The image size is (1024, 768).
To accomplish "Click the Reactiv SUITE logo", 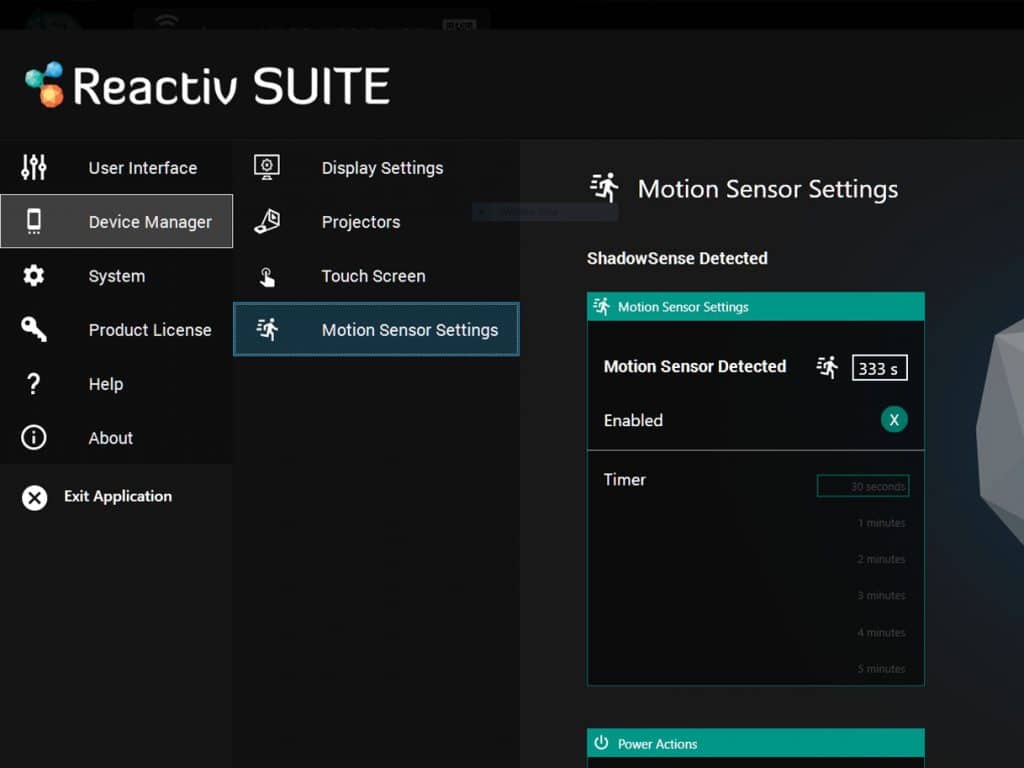I will 208,86.
